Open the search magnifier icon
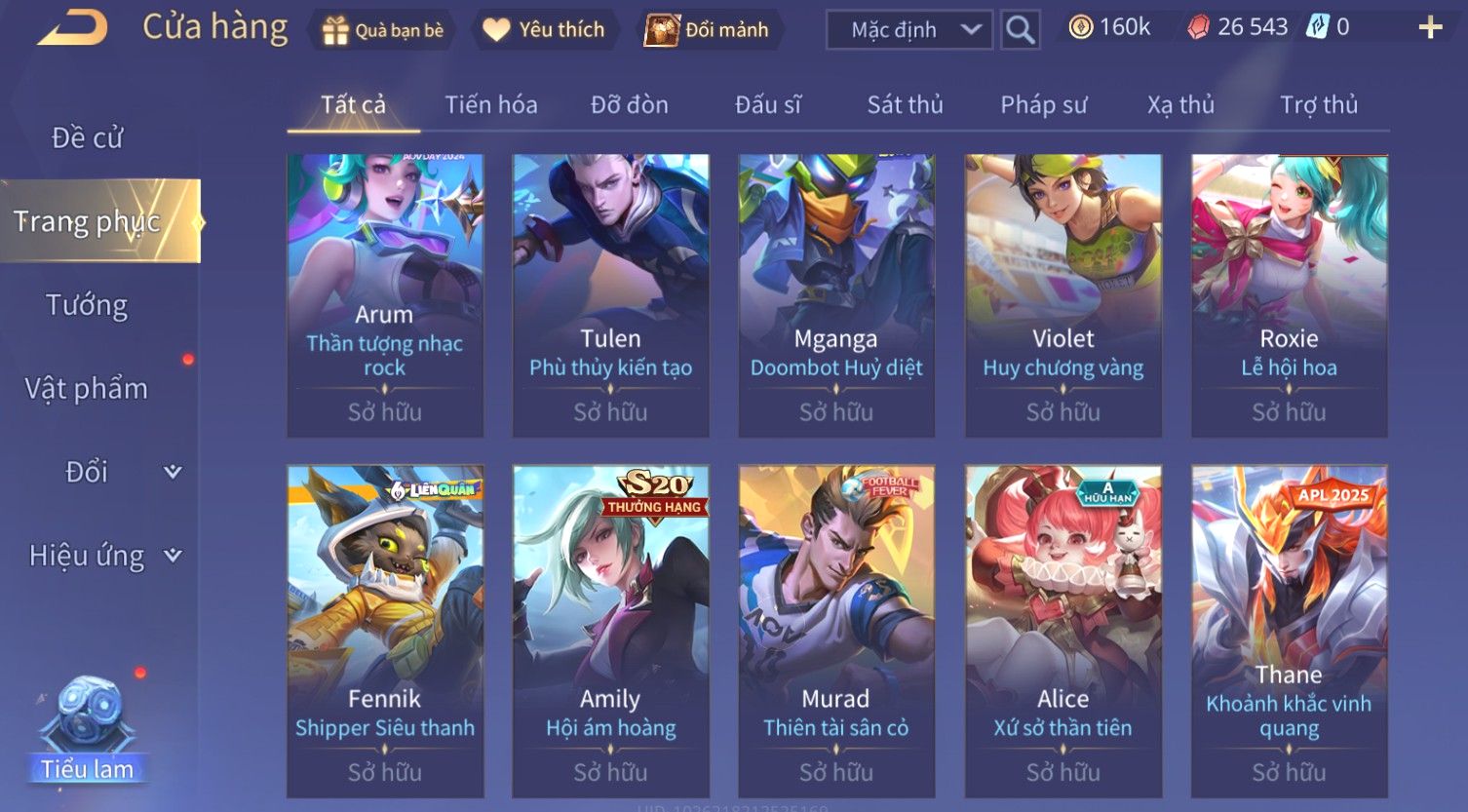1468x812 pixels. pyautogui.click(x=1020, y=30)
